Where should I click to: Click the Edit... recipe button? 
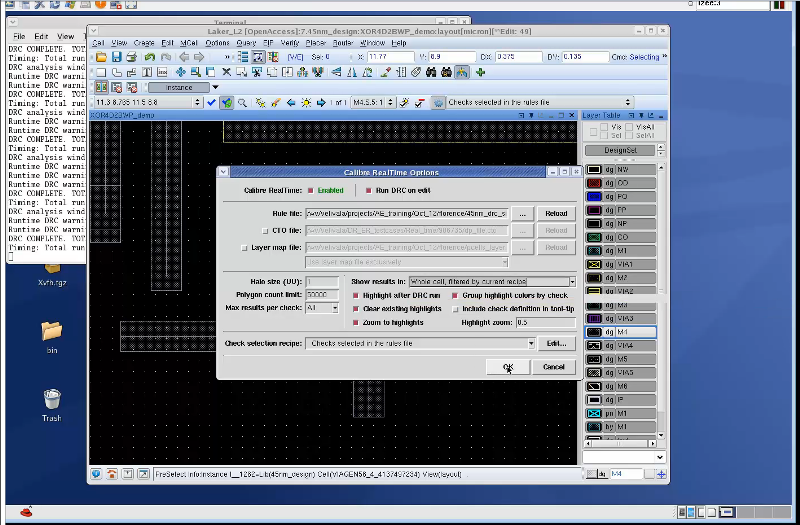click(557, 343)
